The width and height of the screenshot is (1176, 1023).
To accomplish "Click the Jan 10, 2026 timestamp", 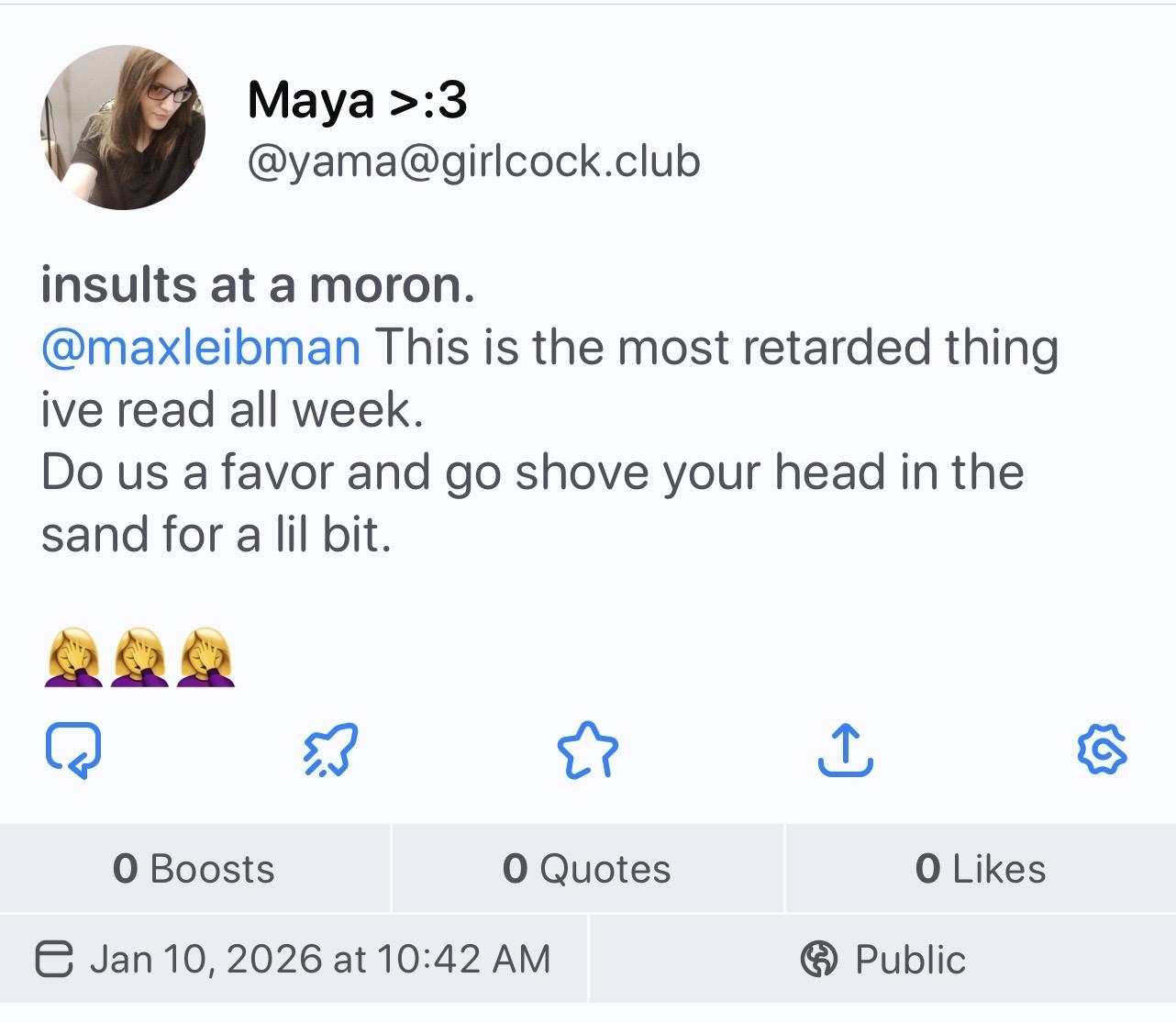I will coord(319,960).
